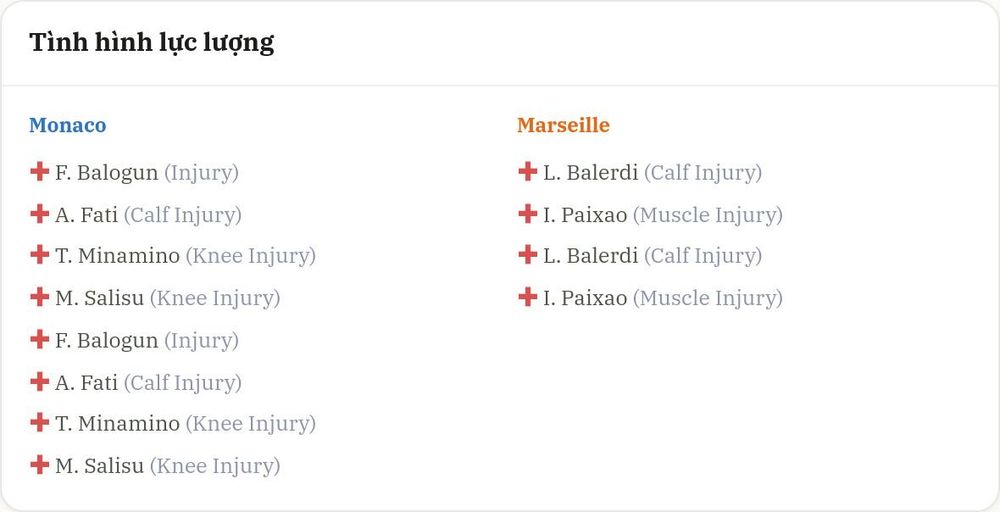Open the Marseille team heading
Viewport: 1000px width, 512px height.
[563, 125]
